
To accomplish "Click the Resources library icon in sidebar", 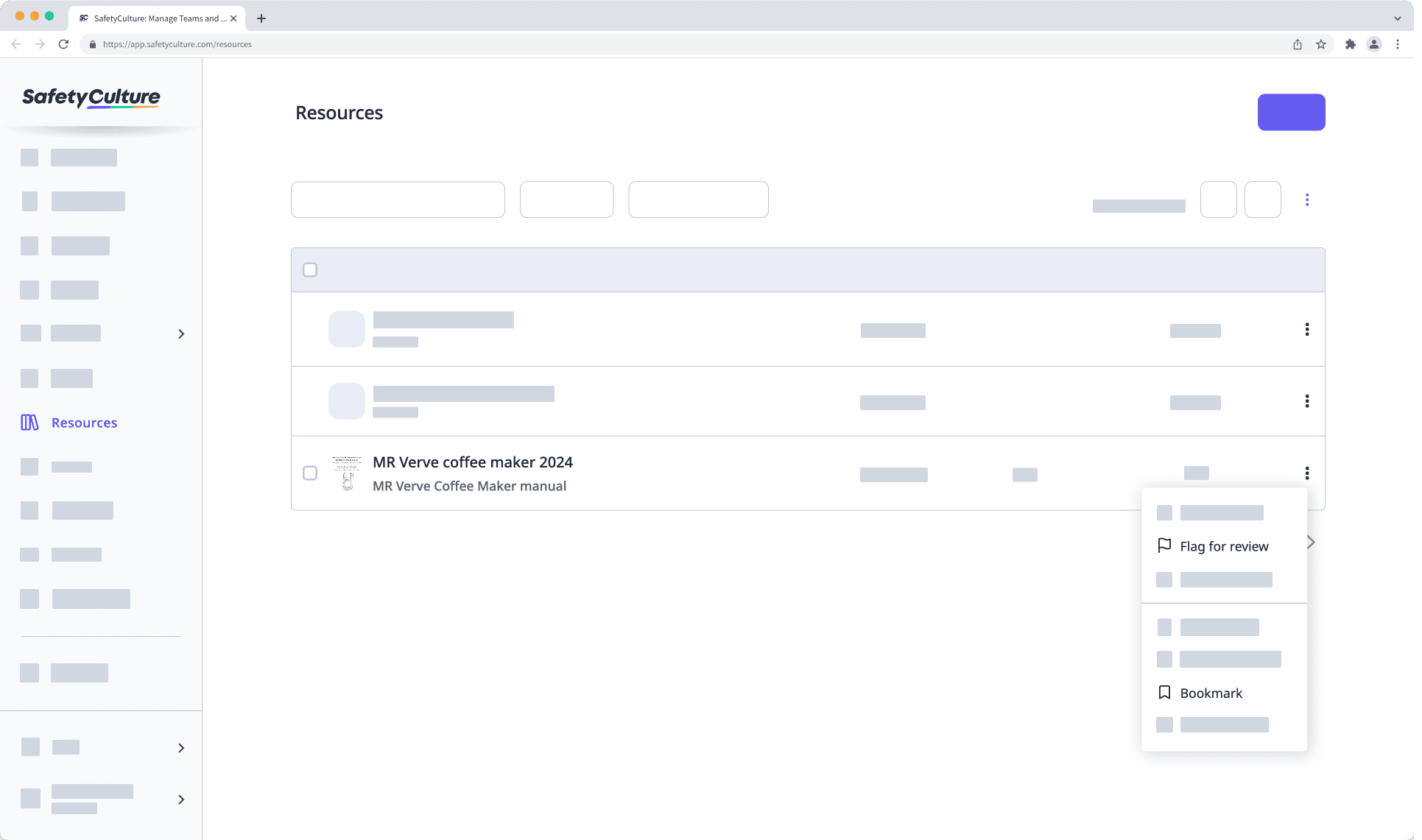I will click(29, 423).
